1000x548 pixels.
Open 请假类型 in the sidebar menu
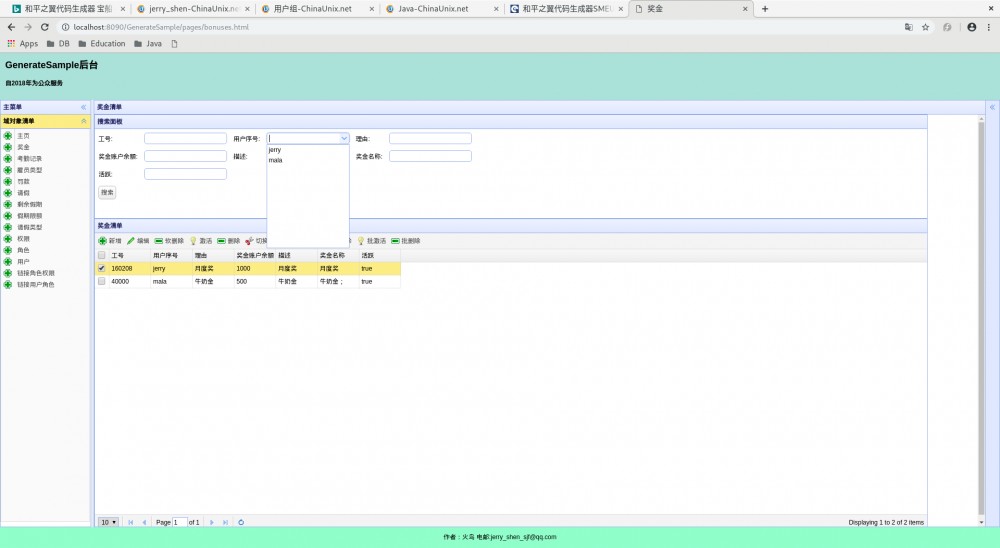pos(29,227)
